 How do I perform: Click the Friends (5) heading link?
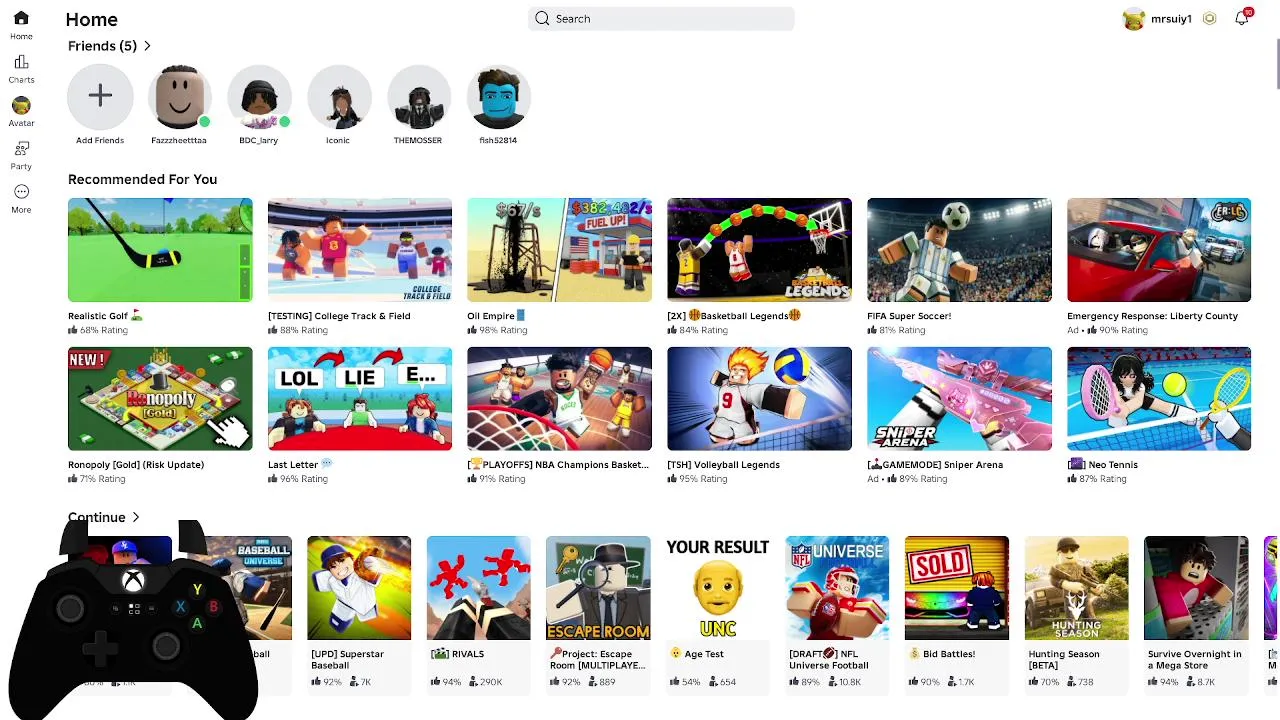coord(102,46)
